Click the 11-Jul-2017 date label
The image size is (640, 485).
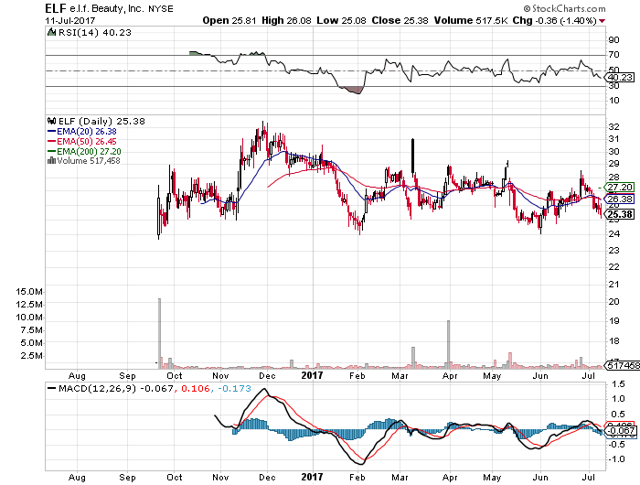tap(70, 20)
